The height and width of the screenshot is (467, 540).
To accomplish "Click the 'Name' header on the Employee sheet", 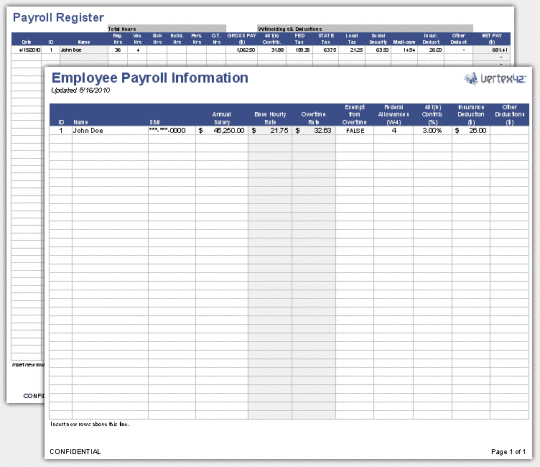I will pos(81,122).
